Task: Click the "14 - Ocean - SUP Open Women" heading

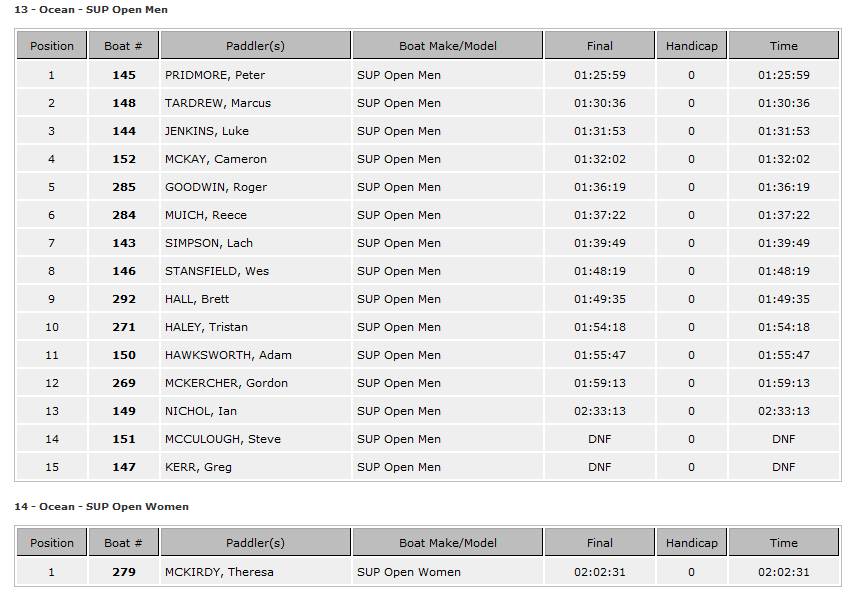Action: 101,507
